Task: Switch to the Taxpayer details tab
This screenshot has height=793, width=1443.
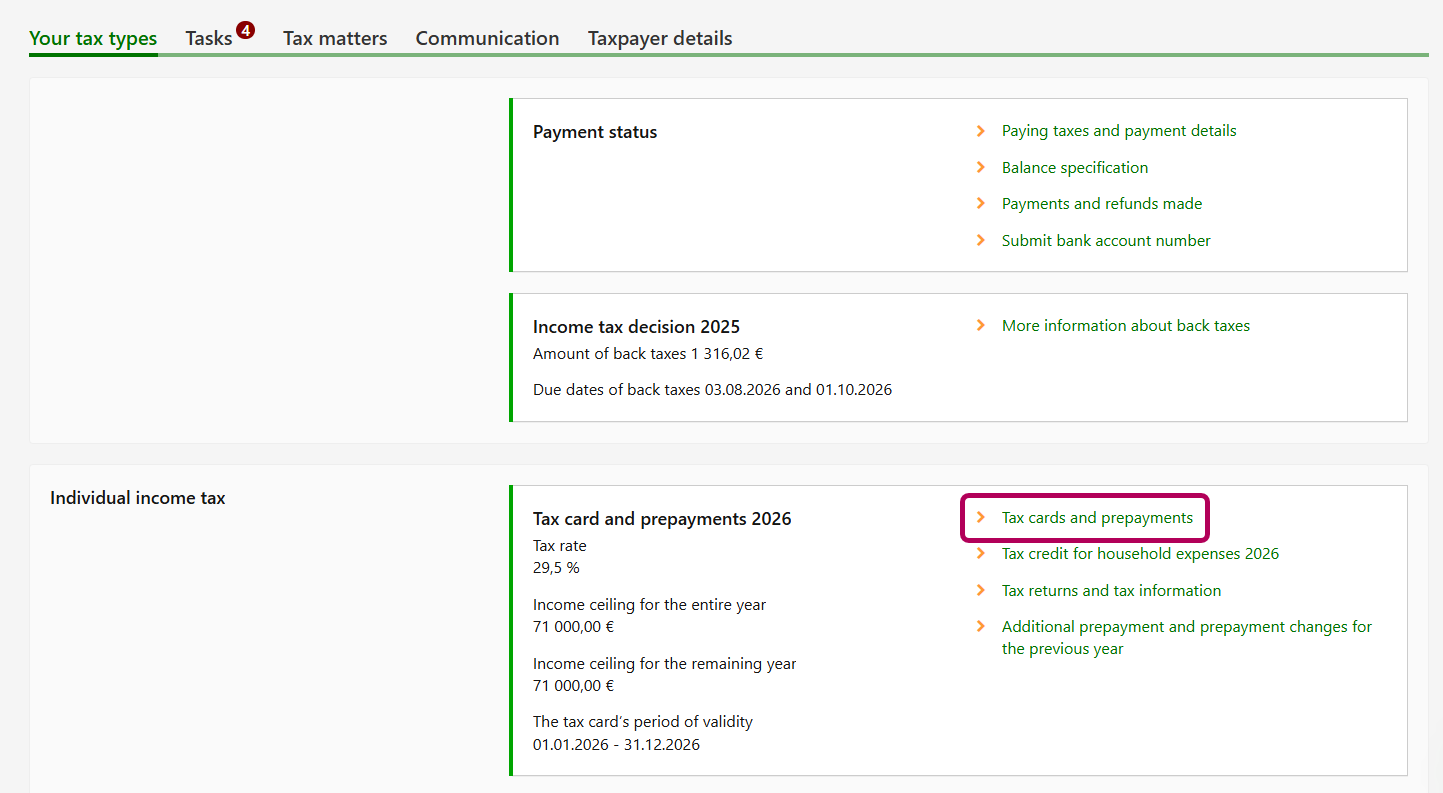Action: point(660,38)
